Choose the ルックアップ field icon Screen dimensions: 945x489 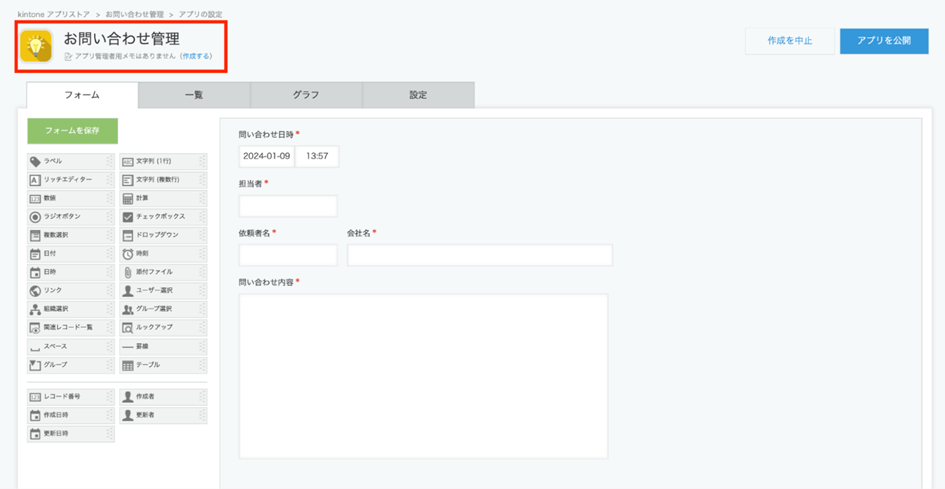pyautogui.click(x=128, y=327)
